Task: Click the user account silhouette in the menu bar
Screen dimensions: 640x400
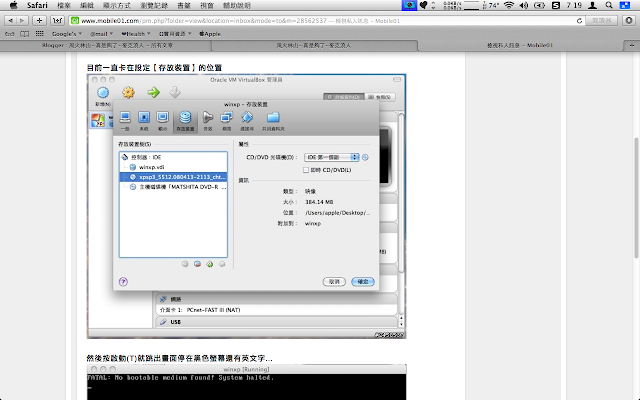Action: click(x=593, y=5)
